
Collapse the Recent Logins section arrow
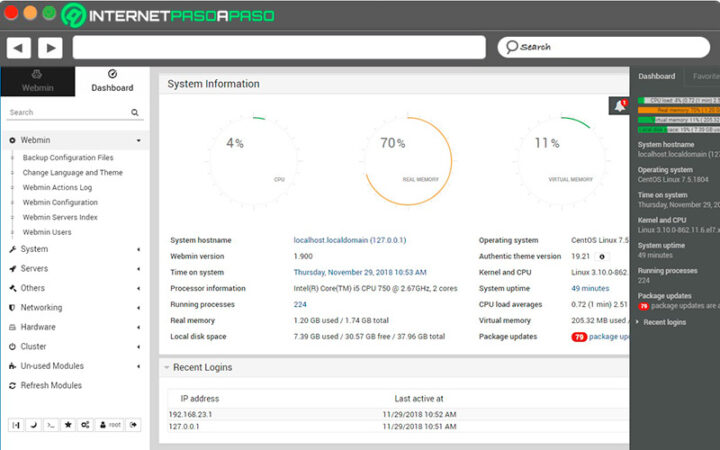click(167, 367)
